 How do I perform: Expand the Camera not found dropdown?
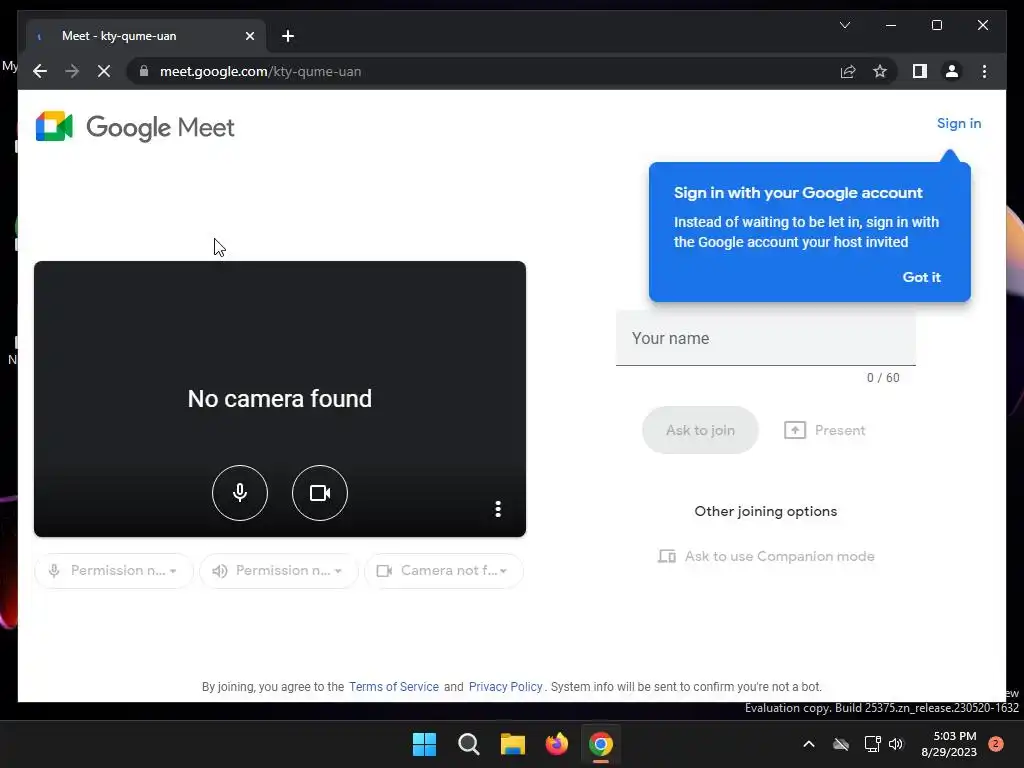[x=444, y=571]
